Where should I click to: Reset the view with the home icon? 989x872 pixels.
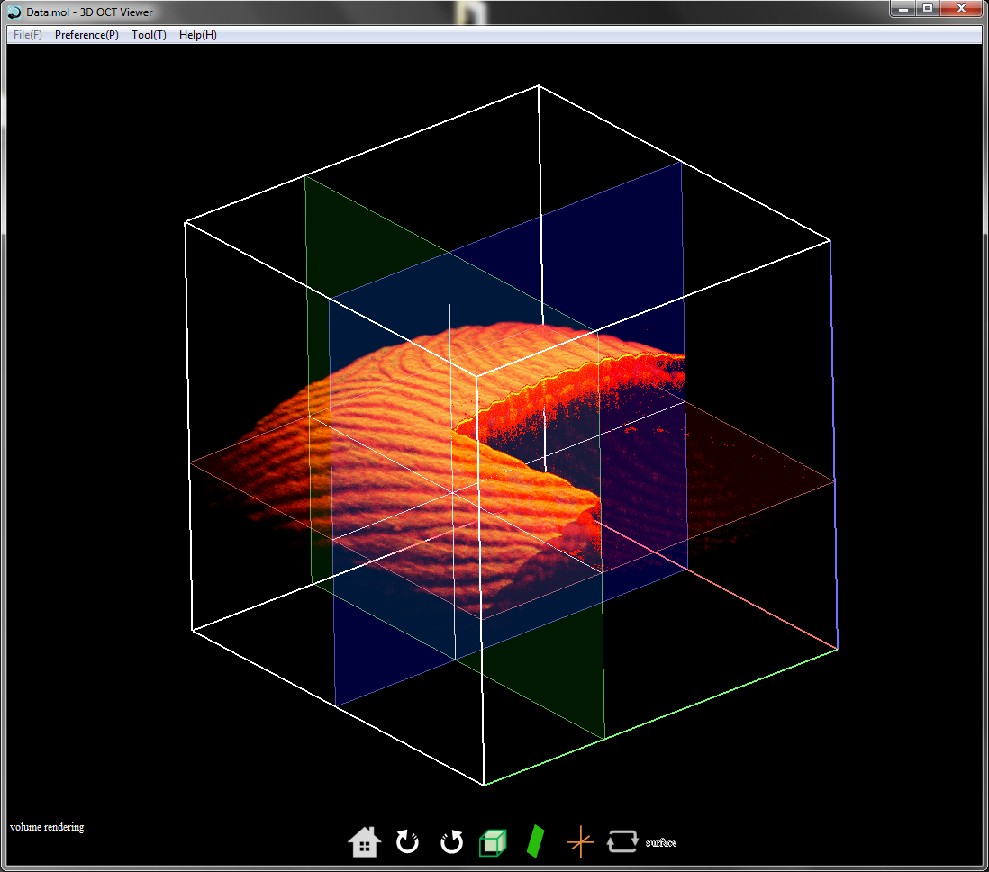(x=365, y=842)
